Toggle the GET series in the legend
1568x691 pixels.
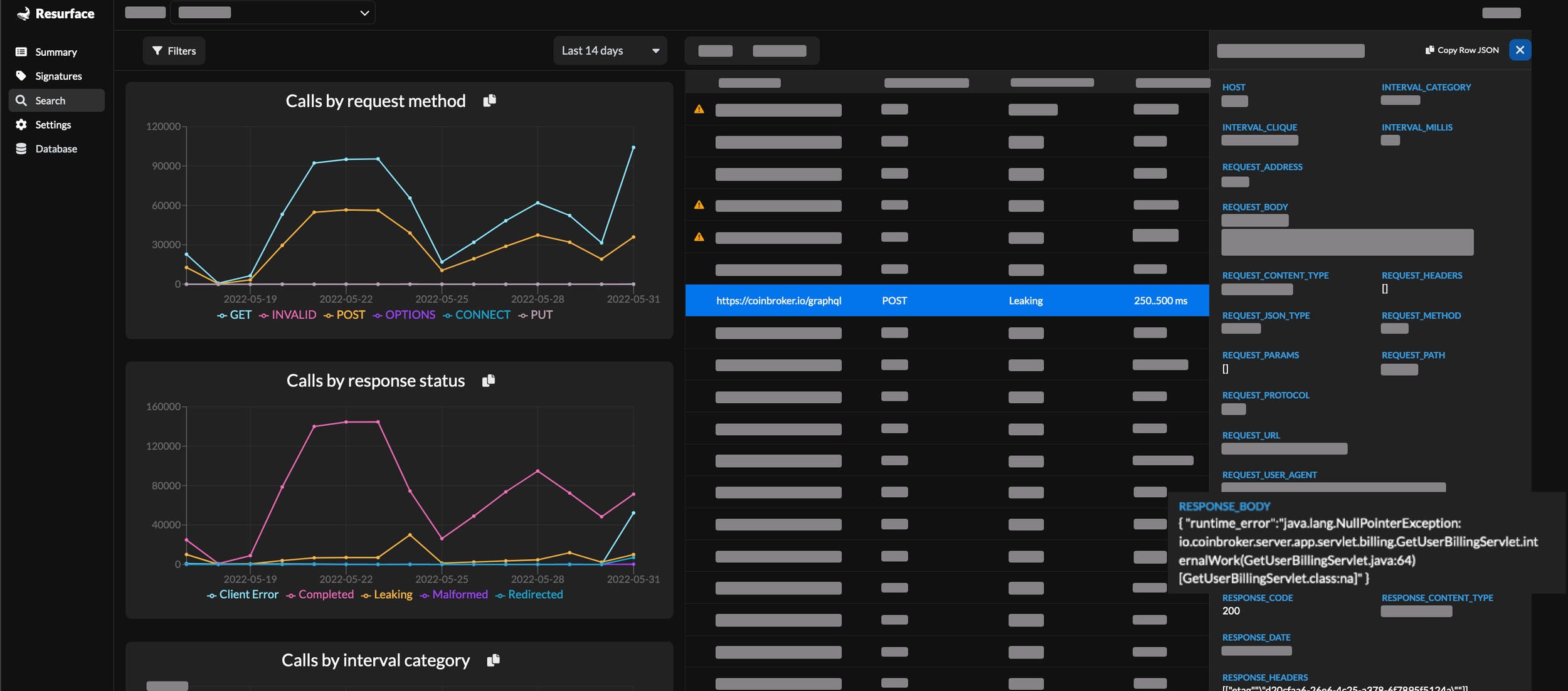coord(240,315)
